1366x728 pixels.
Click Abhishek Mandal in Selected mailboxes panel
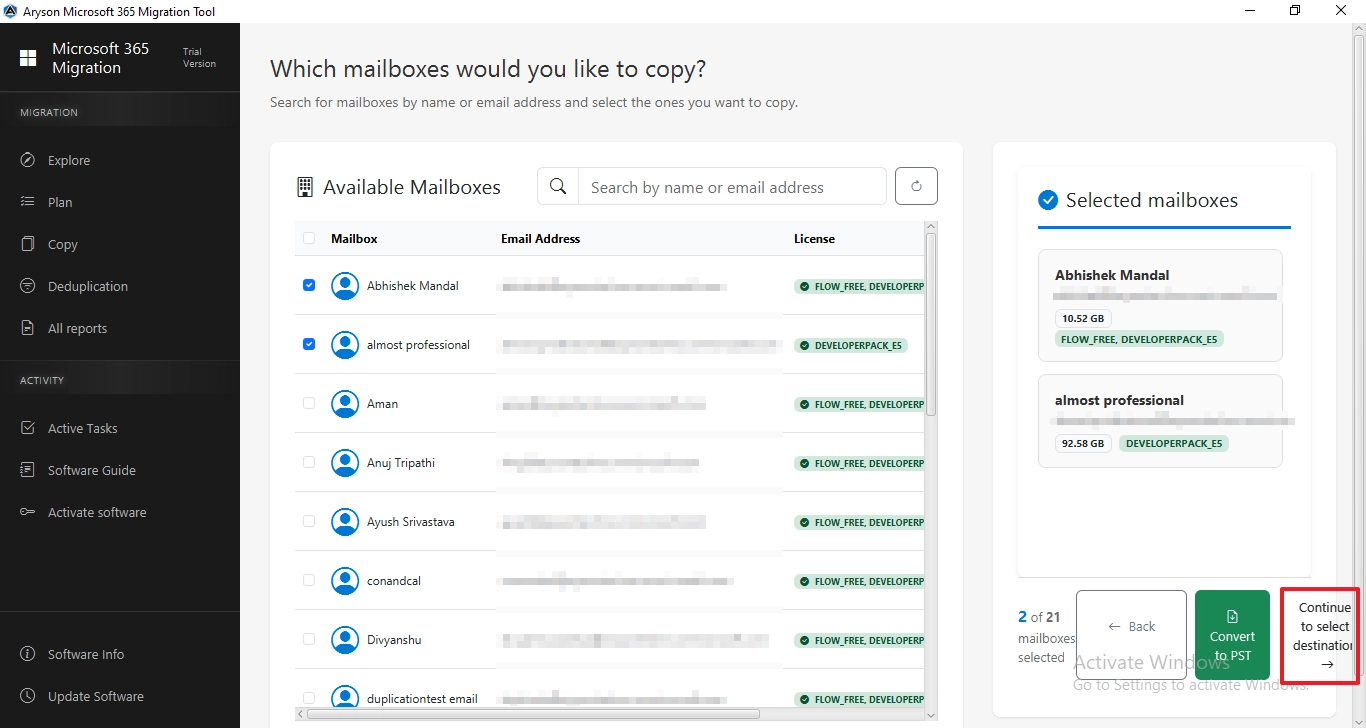(x=1112, y=275)
